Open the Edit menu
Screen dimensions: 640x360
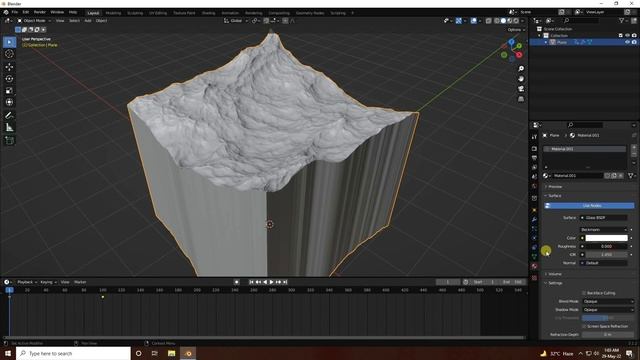[x=26, y=12]
